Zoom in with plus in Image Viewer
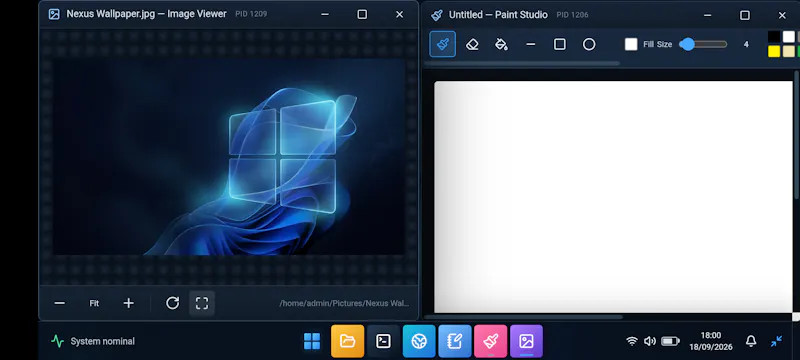The width and height of the screenshot is (800, 360). (129, 303)
